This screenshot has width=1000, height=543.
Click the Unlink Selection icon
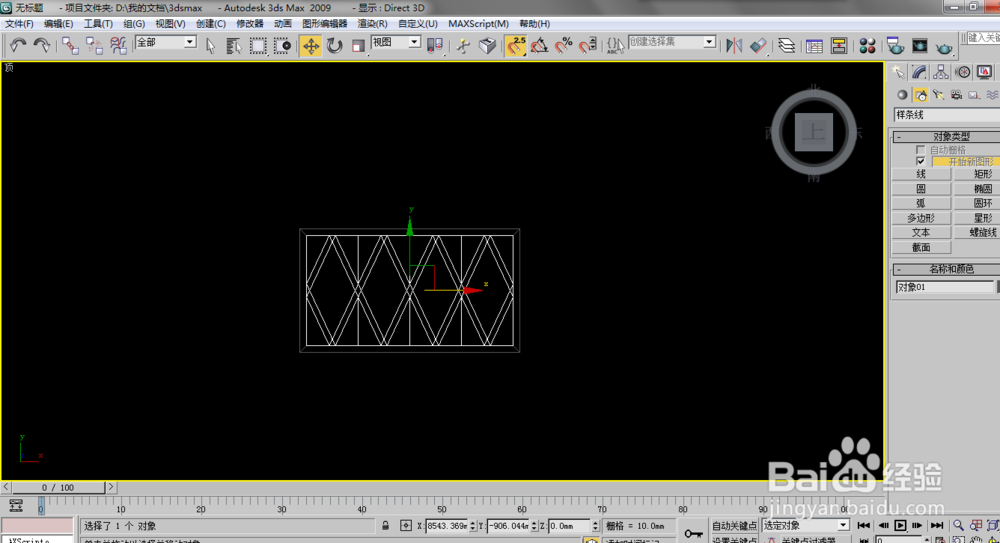point(94,45)
